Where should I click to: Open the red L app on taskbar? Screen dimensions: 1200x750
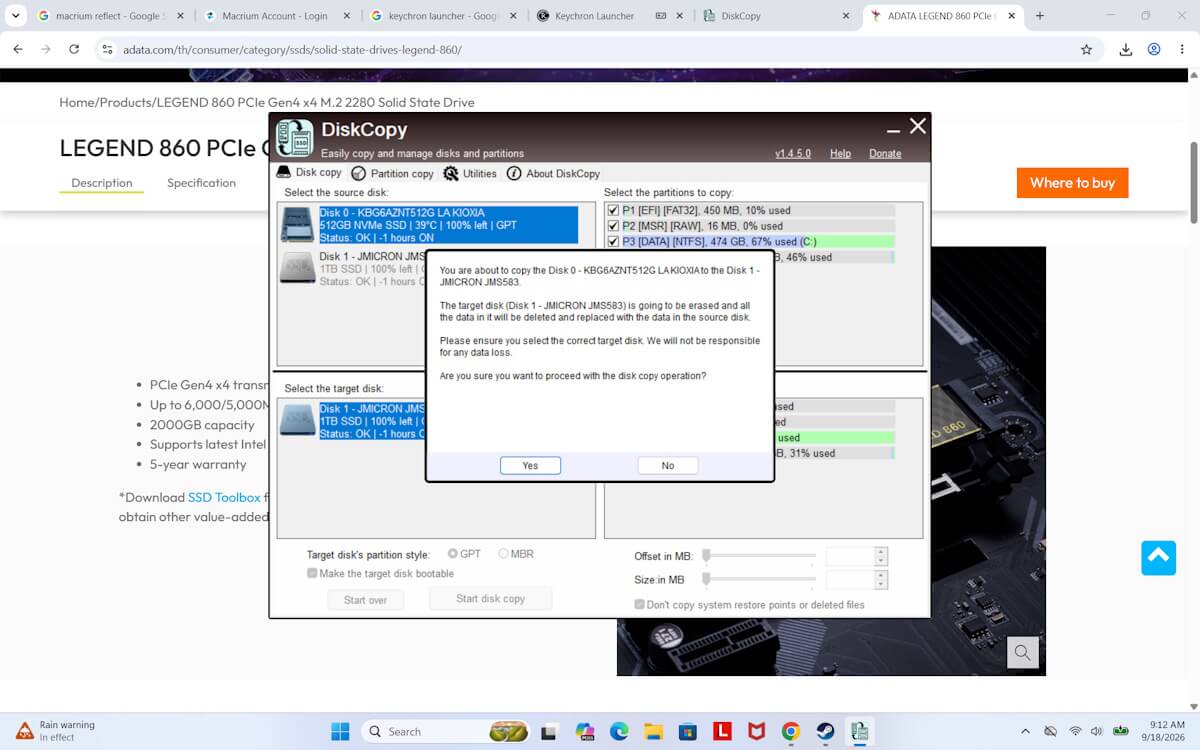[x=722, y=731]
